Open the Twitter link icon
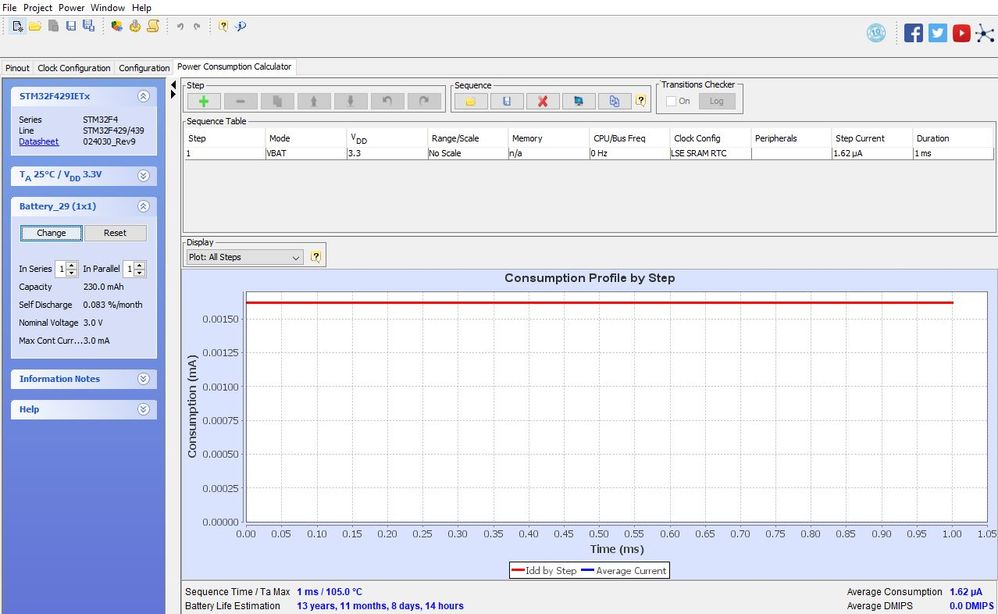Screen dimensions: 998x614 (x=938, y=32)
